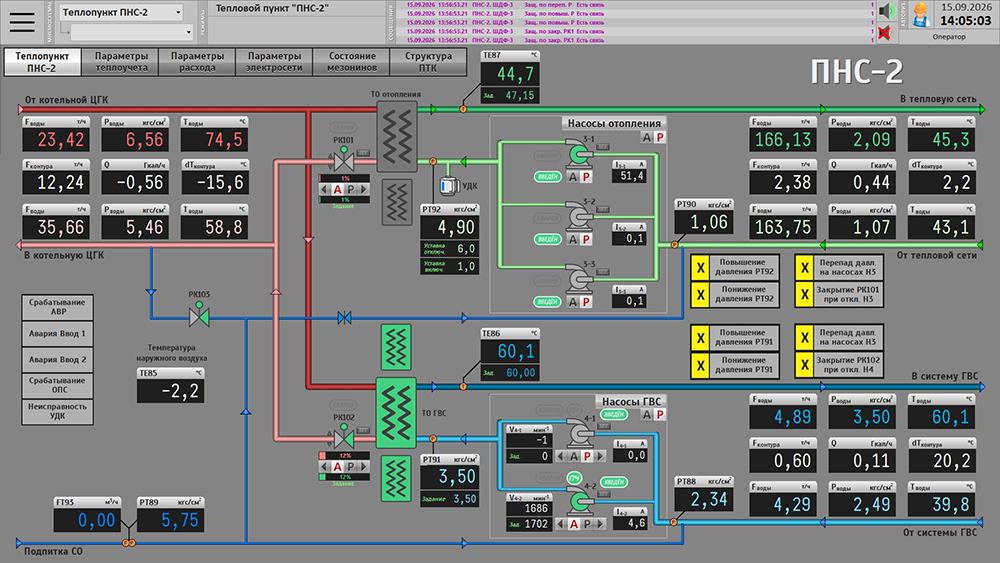Click РК102 left arrow to decrease
The width and height of the screenshot is (1000, 563).
tap(325, 467)
